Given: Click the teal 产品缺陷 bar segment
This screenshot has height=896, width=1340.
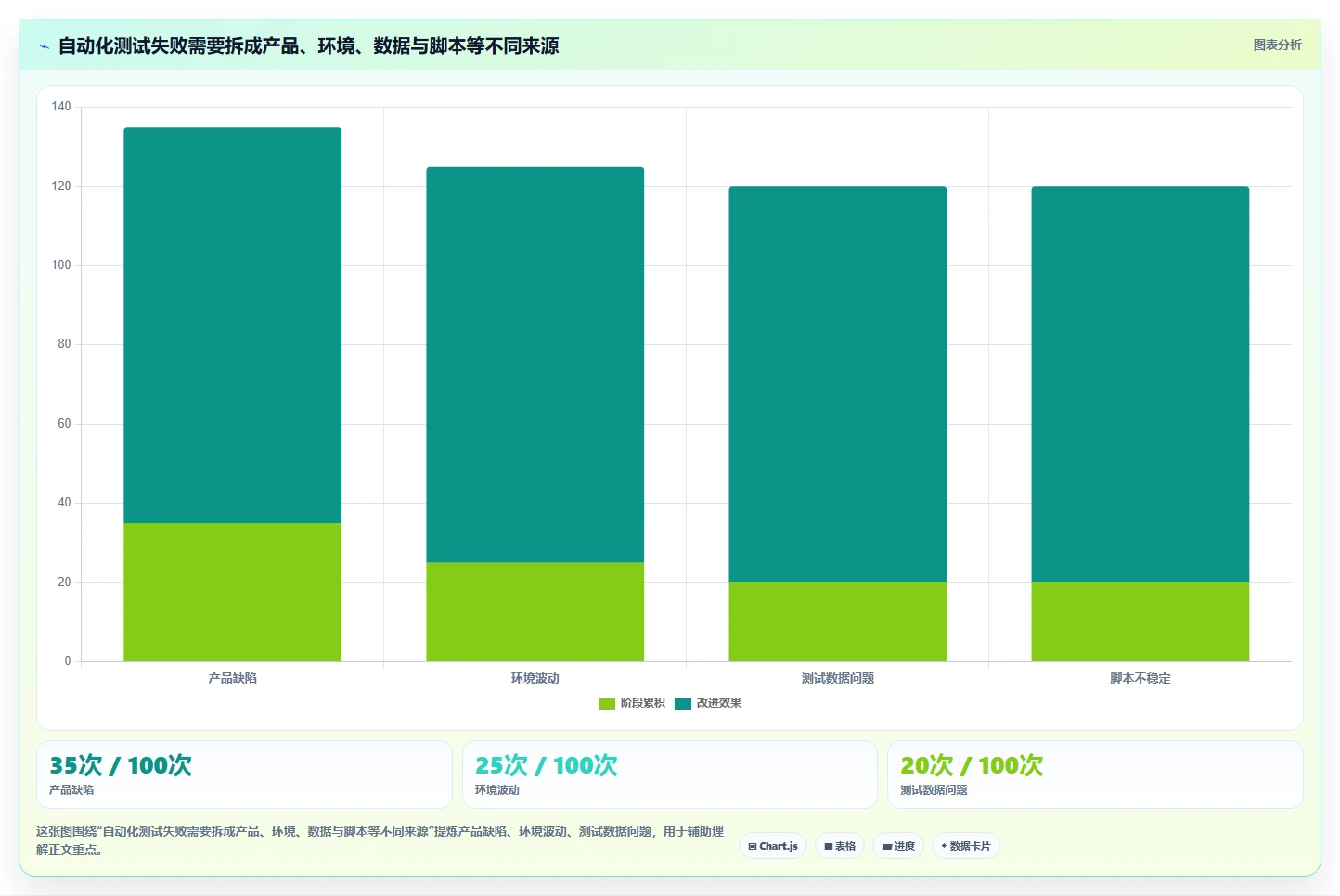Looking at the screenshot, I should click(233, 326).
